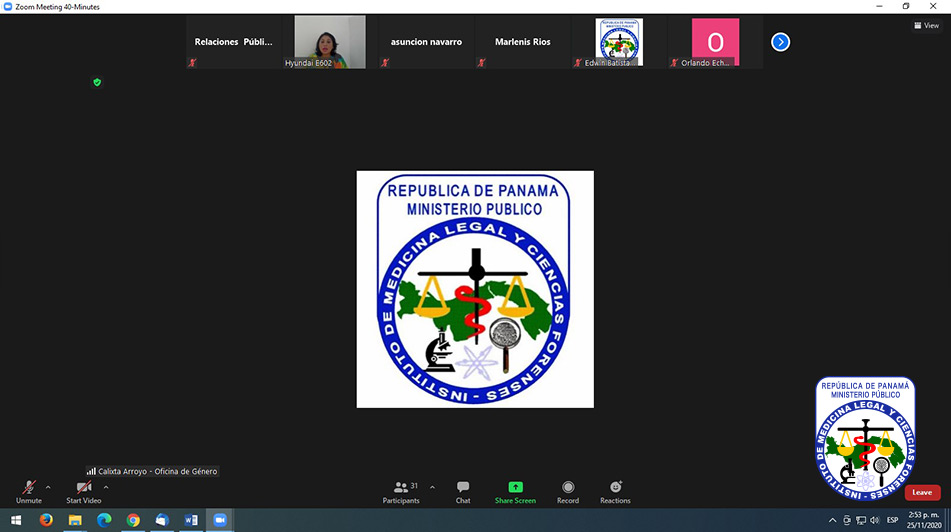Select the Hyundai E602 video thumbnail
This screenshot has width=951, height=532.
(330, 42)
